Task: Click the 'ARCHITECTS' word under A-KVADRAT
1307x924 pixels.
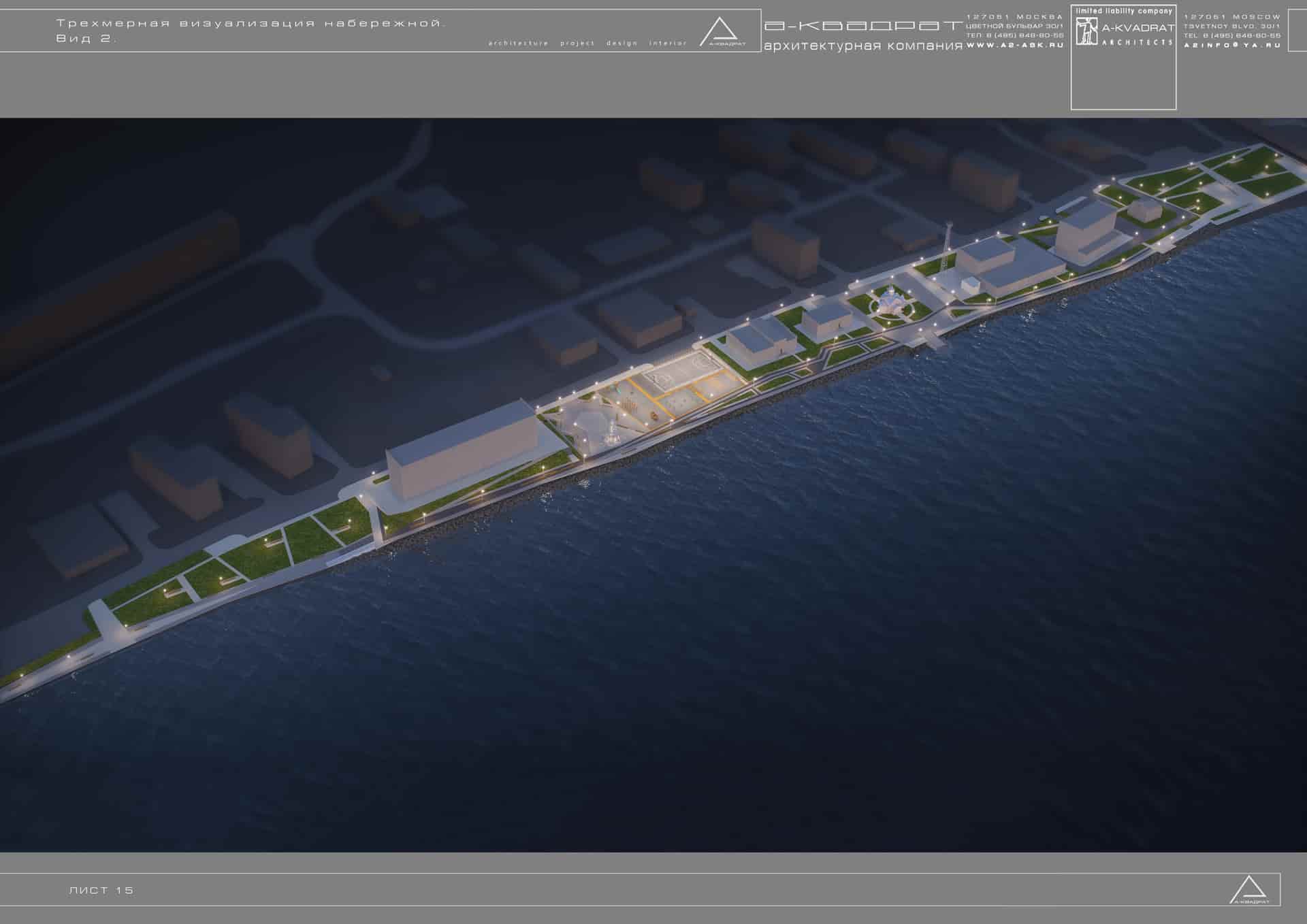Action: tap(1138, 42)
